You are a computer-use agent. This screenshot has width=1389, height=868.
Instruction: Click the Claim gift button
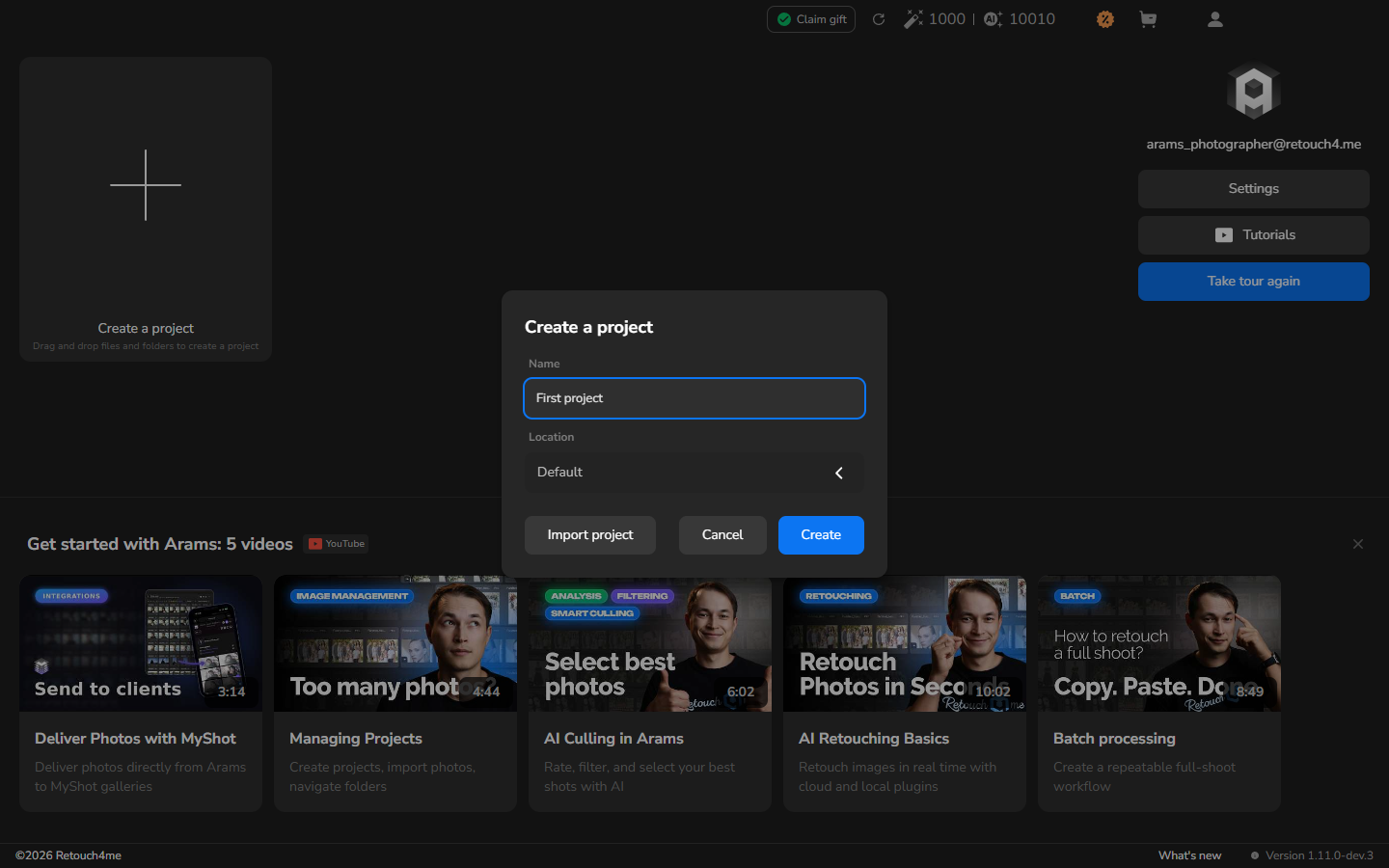coord(811,19)
